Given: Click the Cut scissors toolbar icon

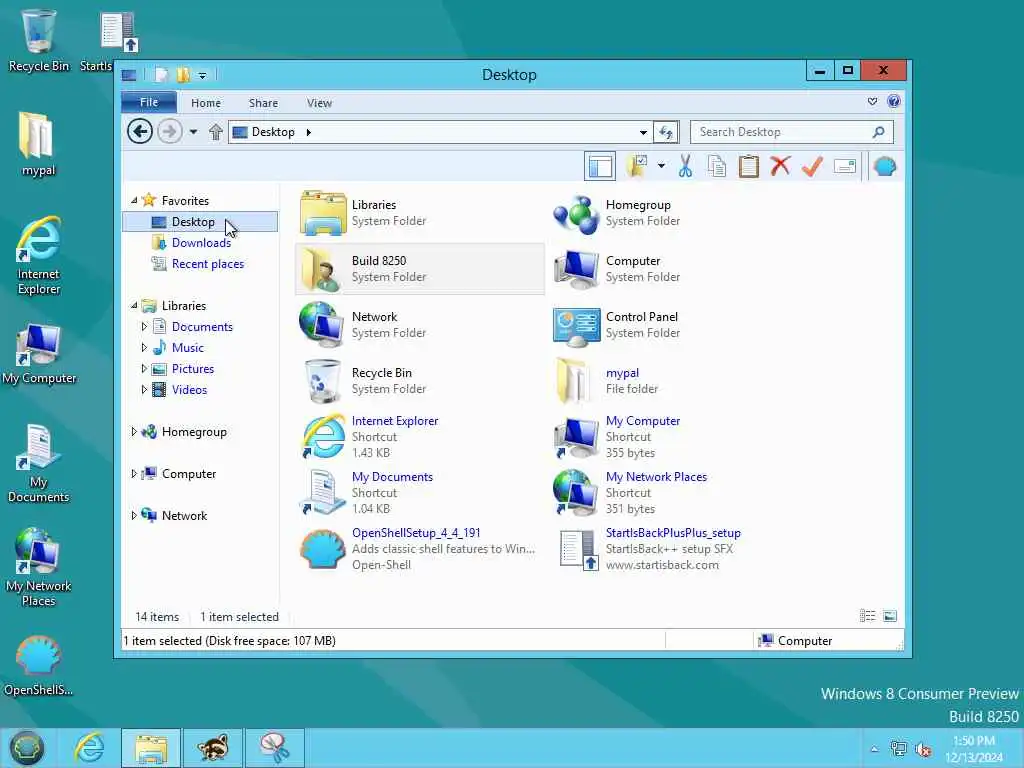Looking at the screenshot, I should (x=685, y=166).
